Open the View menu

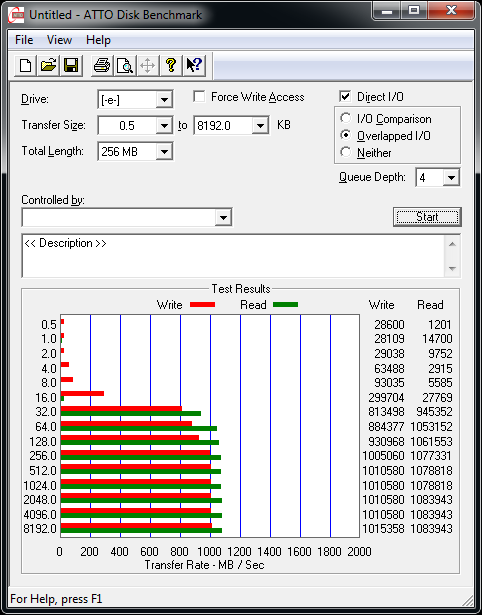point(59,40)
